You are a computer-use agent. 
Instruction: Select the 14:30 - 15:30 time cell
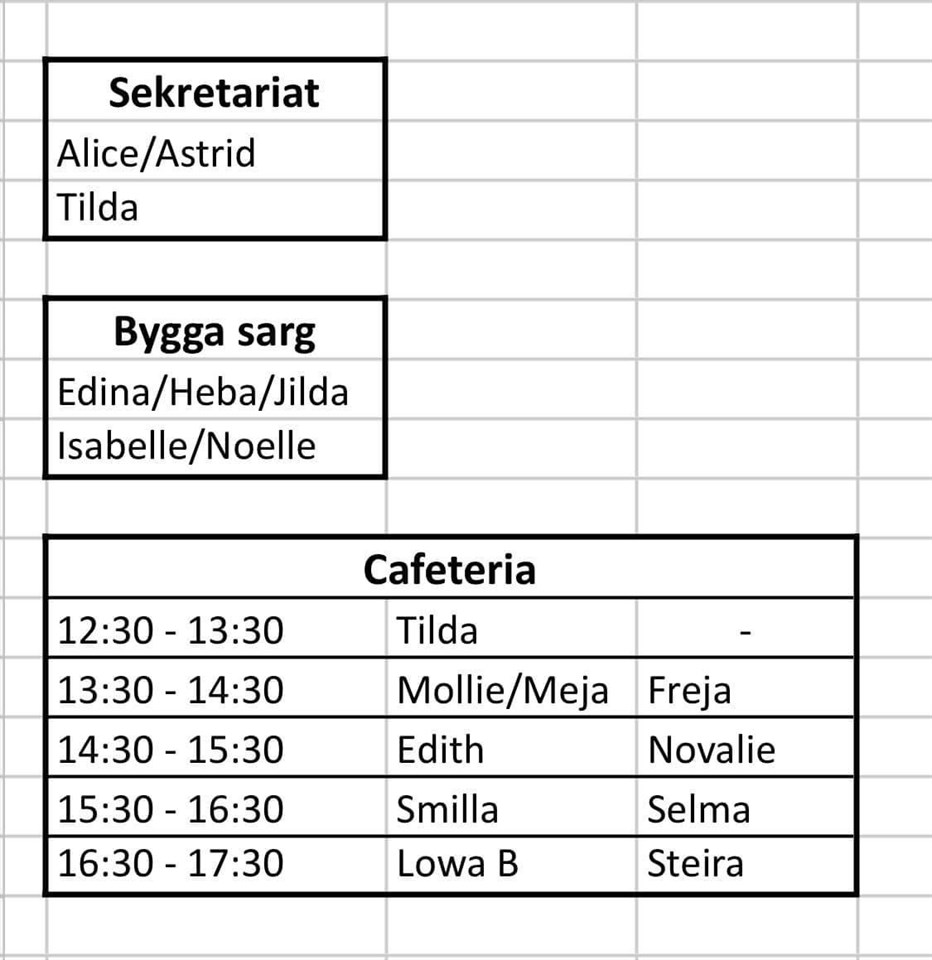coord(171,749)
